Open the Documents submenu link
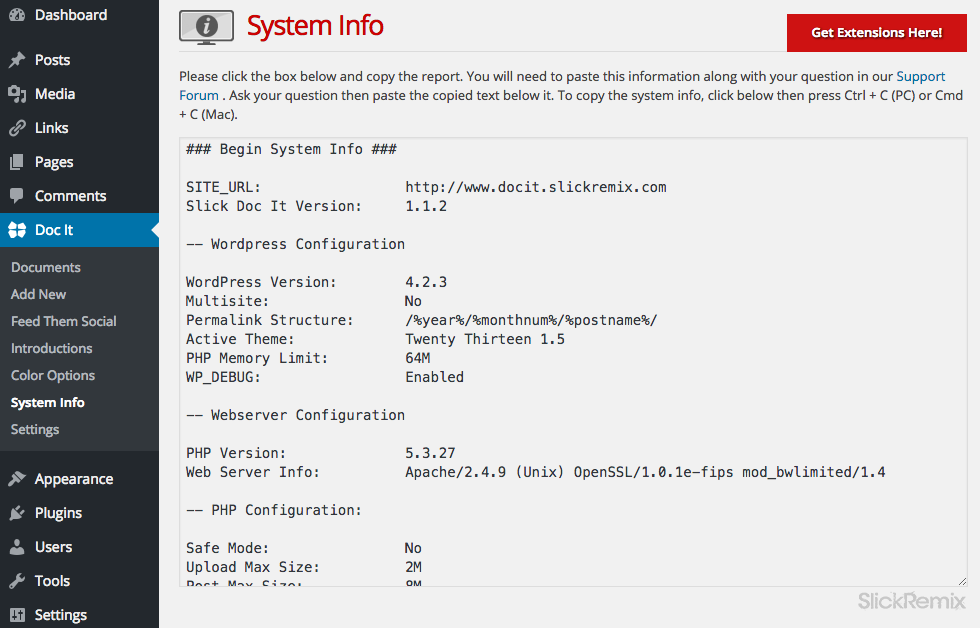The width and height of the screenshot is (980, 628). [46, 267]
